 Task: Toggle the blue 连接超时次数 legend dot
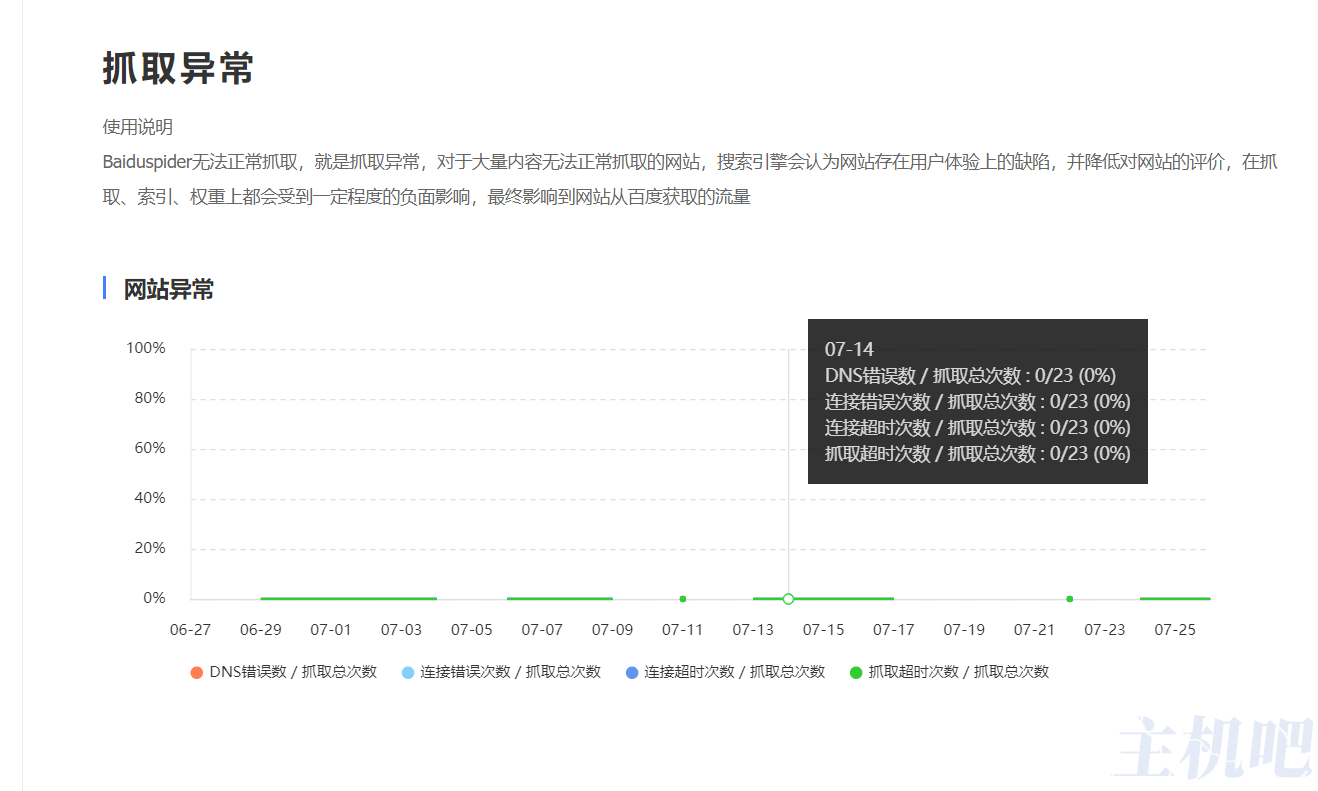(x=631, y=672)
